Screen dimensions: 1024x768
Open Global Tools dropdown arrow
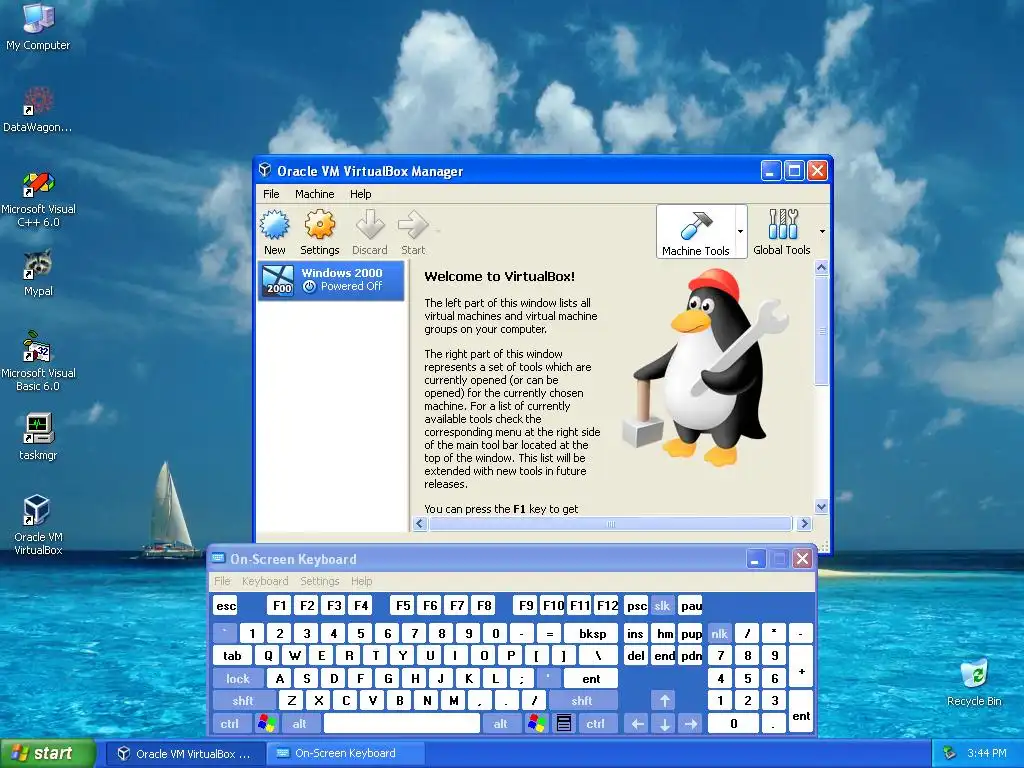click(822, 231)
